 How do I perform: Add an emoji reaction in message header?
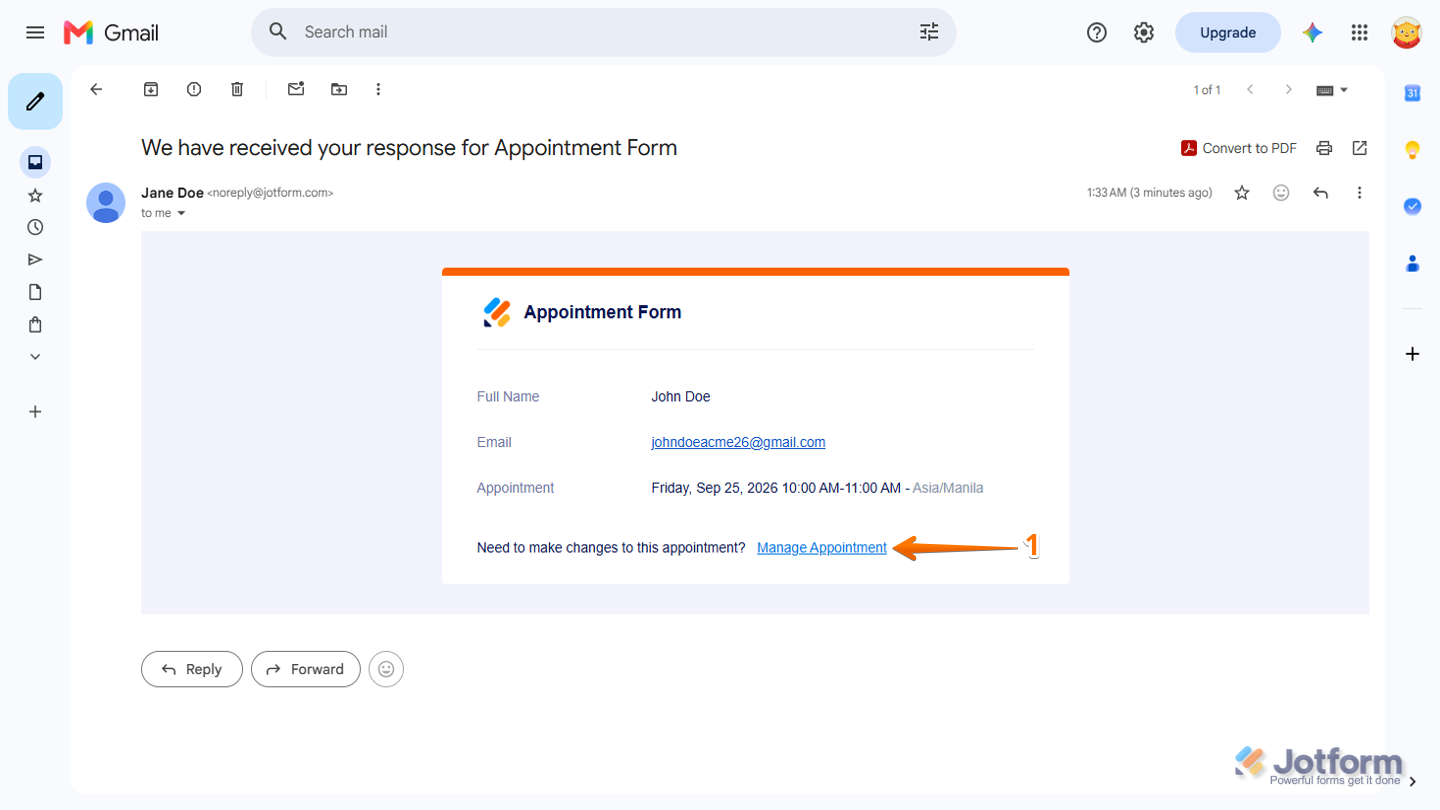click(1281, 193)
